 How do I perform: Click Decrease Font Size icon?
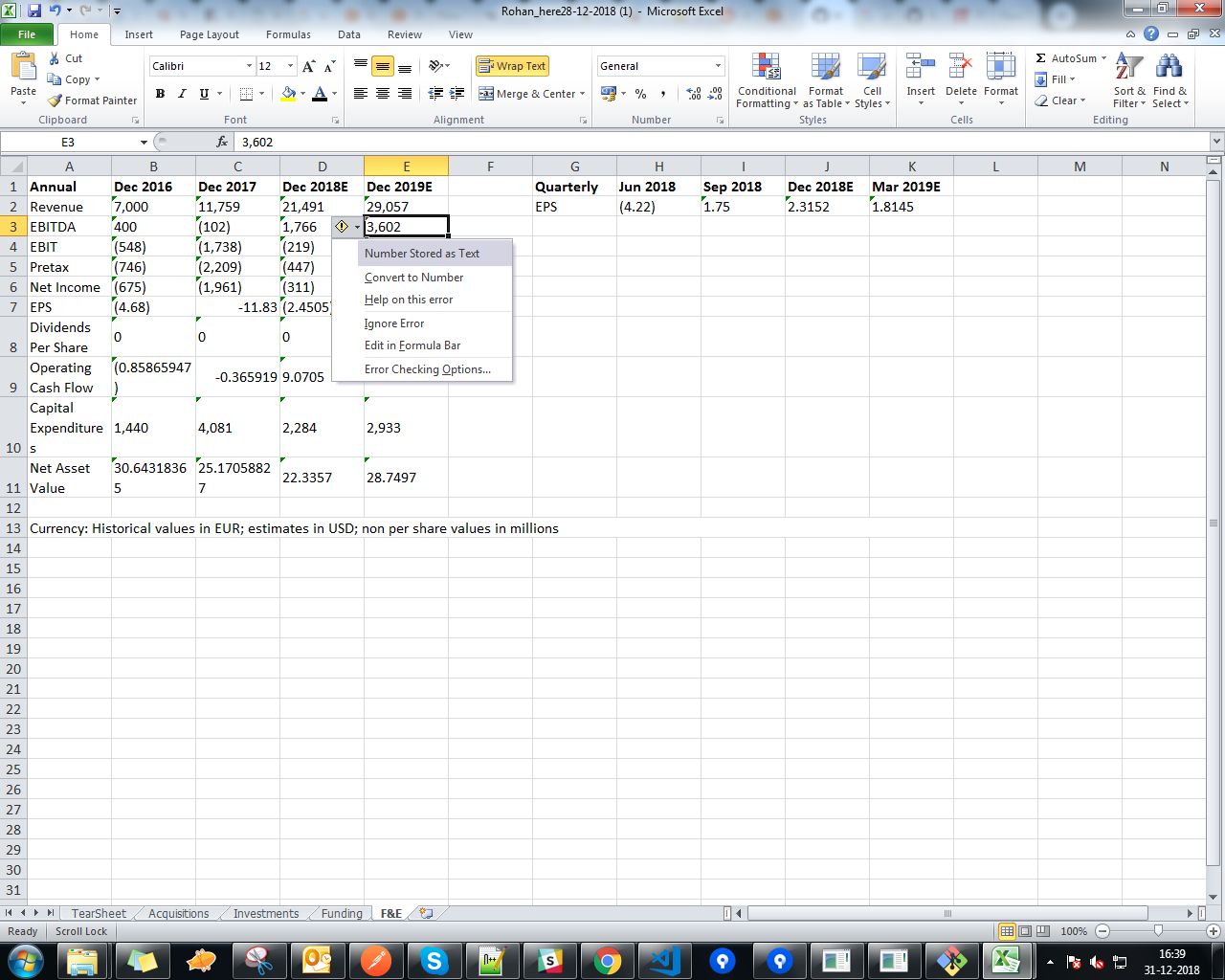tap(329, 66)
